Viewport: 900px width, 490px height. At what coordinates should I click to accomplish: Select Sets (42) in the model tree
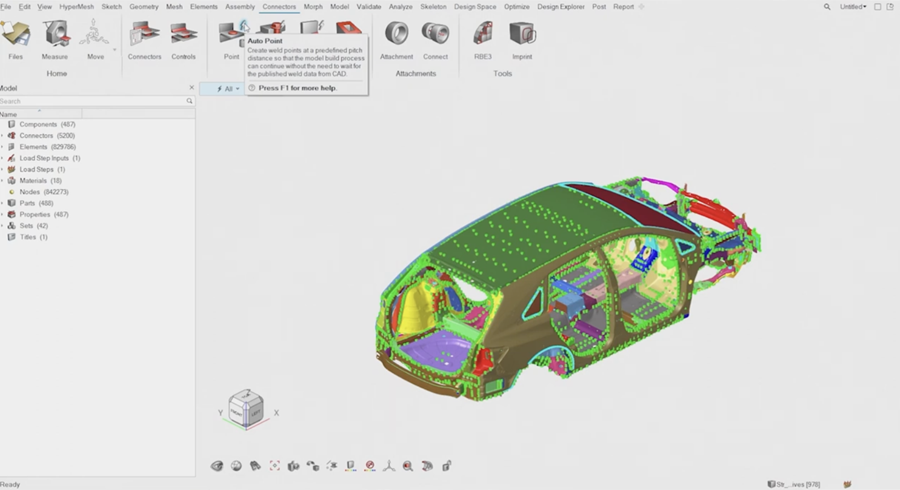pyautogui.click(x=33, y=226)
